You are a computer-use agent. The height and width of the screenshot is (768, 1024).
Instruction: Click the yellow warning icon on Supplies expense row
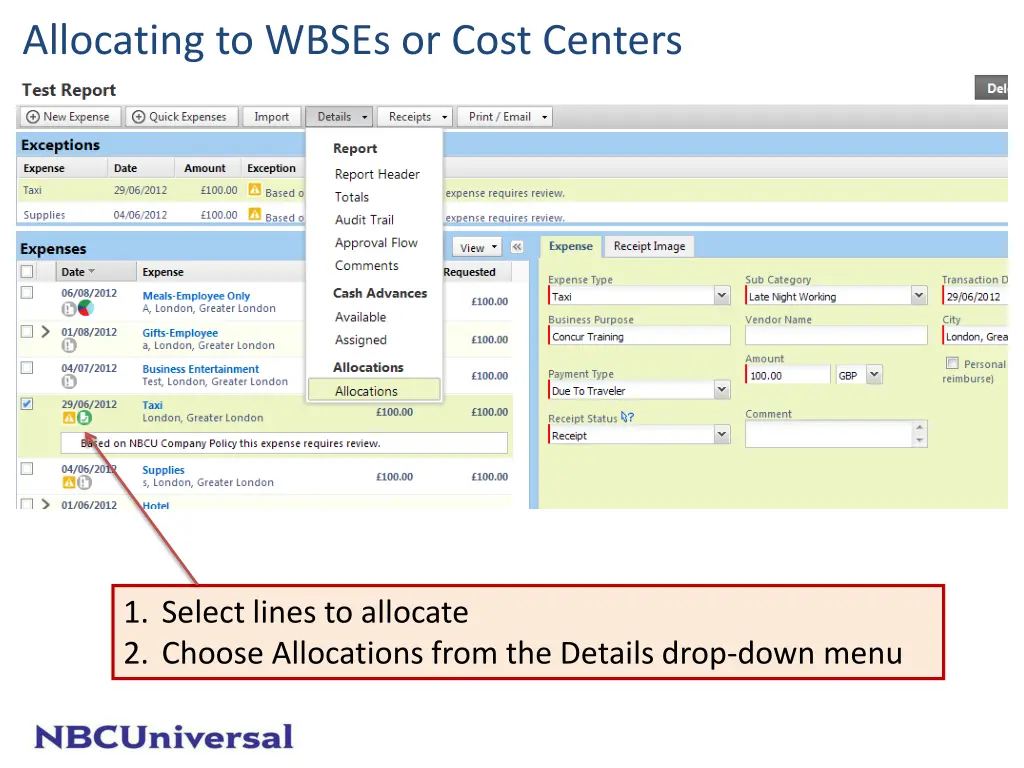point(69,482)
